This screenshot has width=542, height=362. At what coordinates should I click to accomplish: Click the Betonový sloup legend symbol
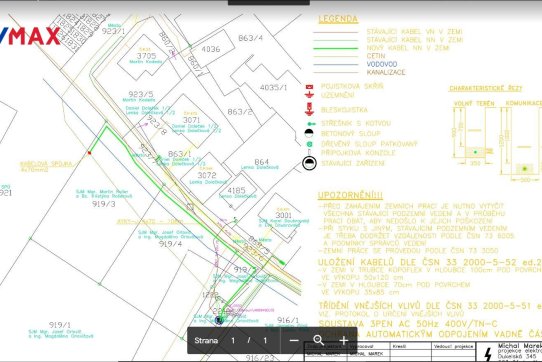tap(309, 133)
